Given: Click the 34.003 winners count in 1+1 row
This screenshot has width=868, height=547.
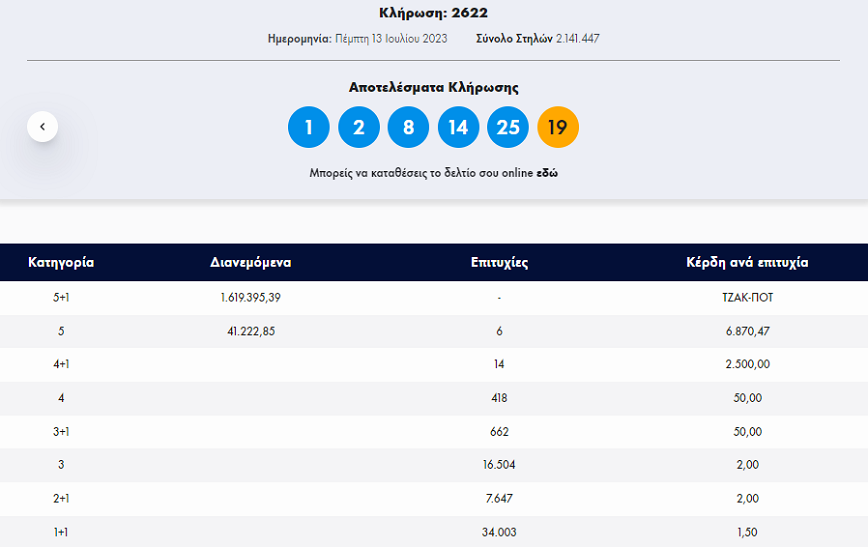Looking at the screenshot, I should click(x=499, y=532).
